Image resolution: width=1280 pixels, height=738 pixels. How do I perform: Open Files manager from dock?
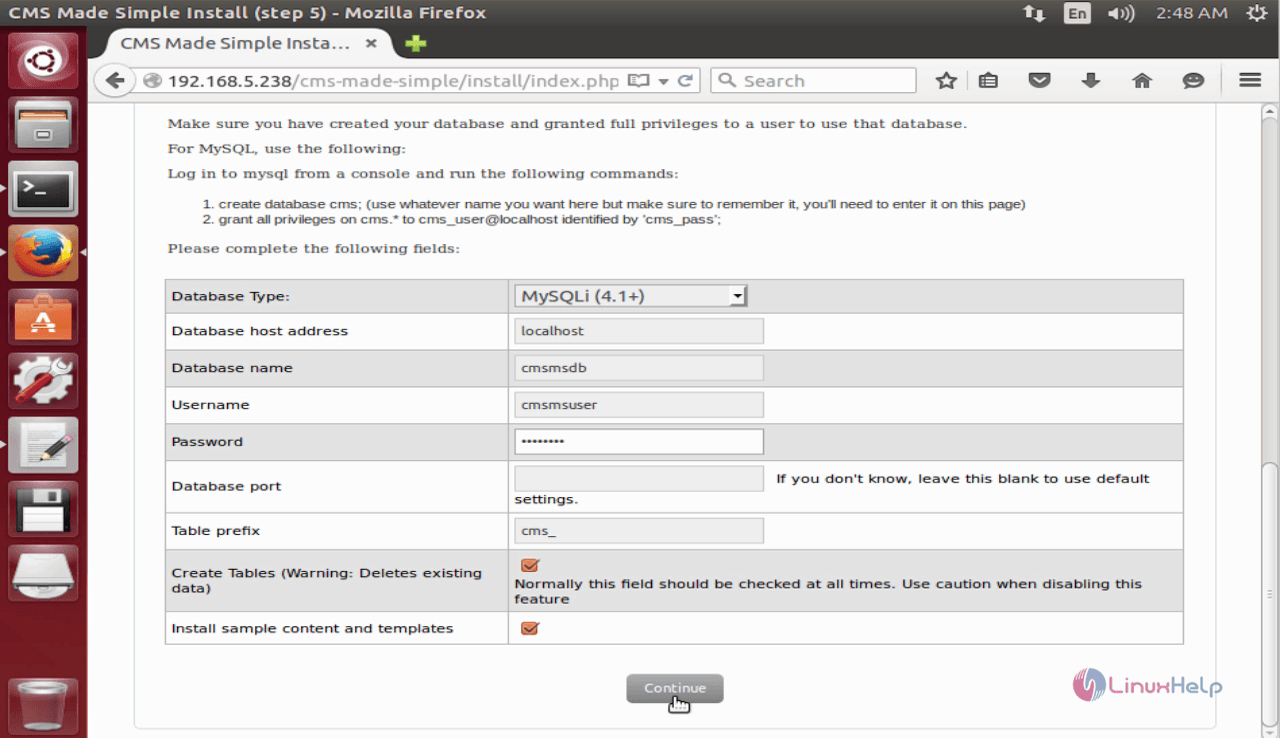coord(43,125)
